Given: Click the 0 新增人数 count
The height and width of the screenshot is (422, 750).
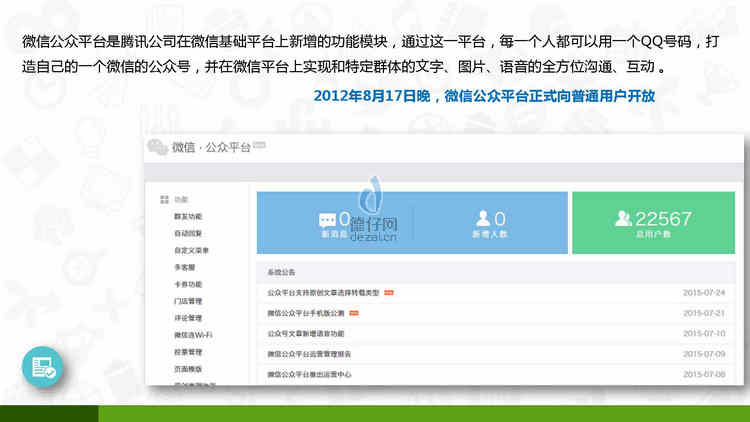Looking at the screenshot, I should (x=500, y=219).
